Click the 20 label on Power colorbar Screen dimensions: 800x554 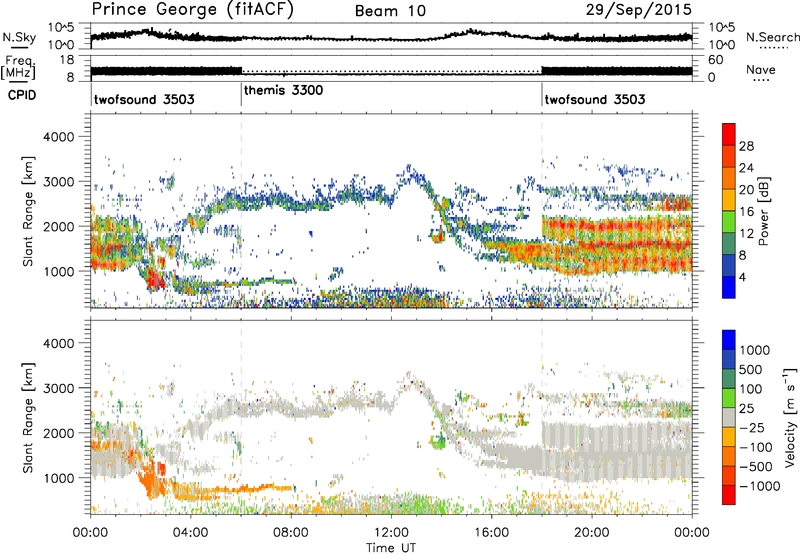(746, 190)
